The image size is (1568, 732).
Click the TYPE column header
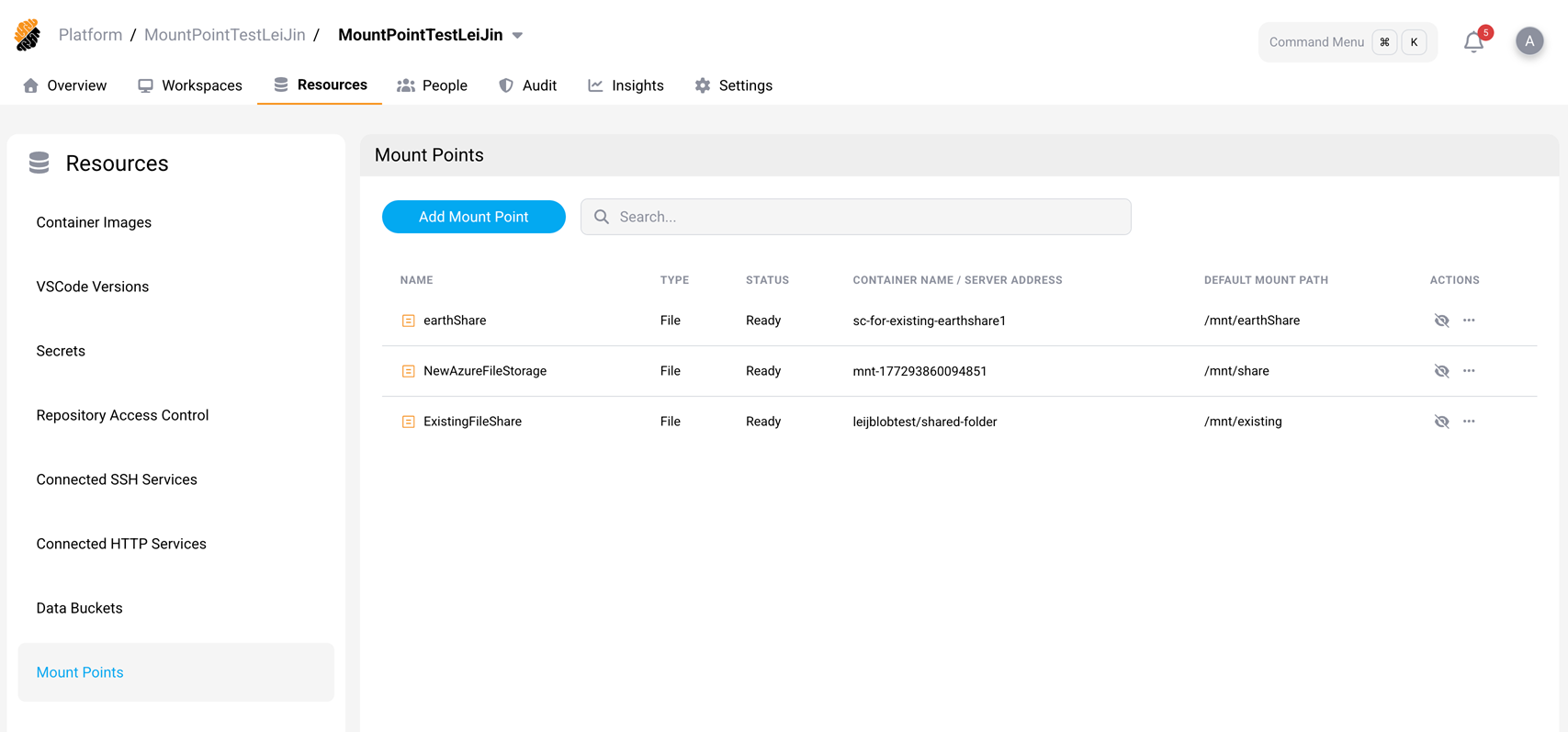(x=674, y=280)
